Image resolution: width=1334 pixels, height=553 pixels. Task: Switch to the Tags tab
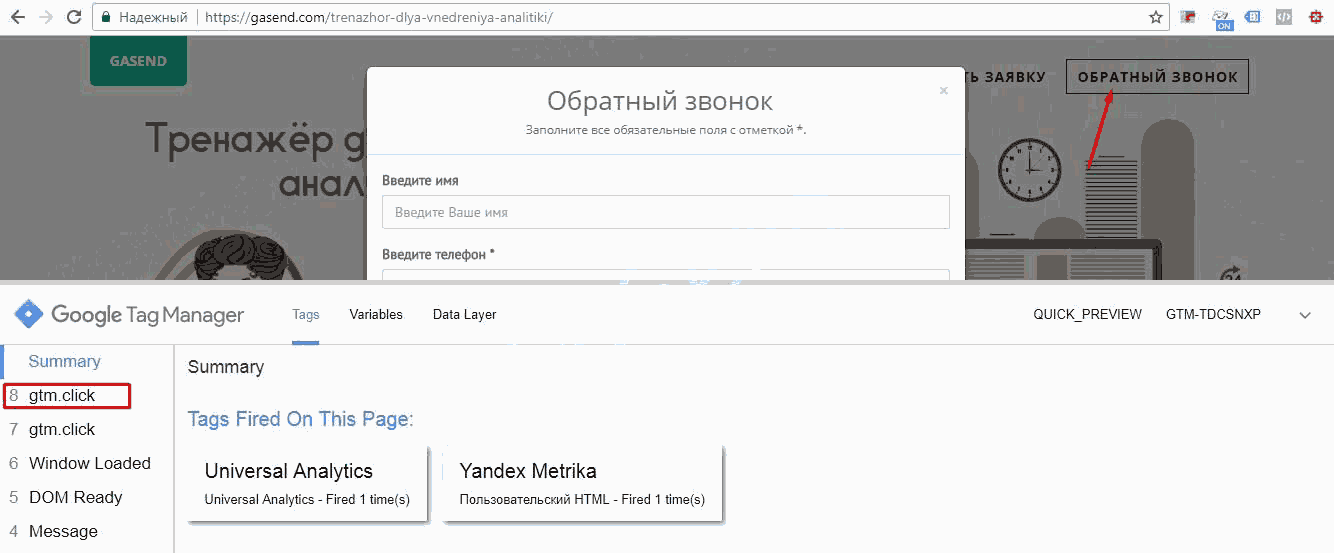pos(306,314)
